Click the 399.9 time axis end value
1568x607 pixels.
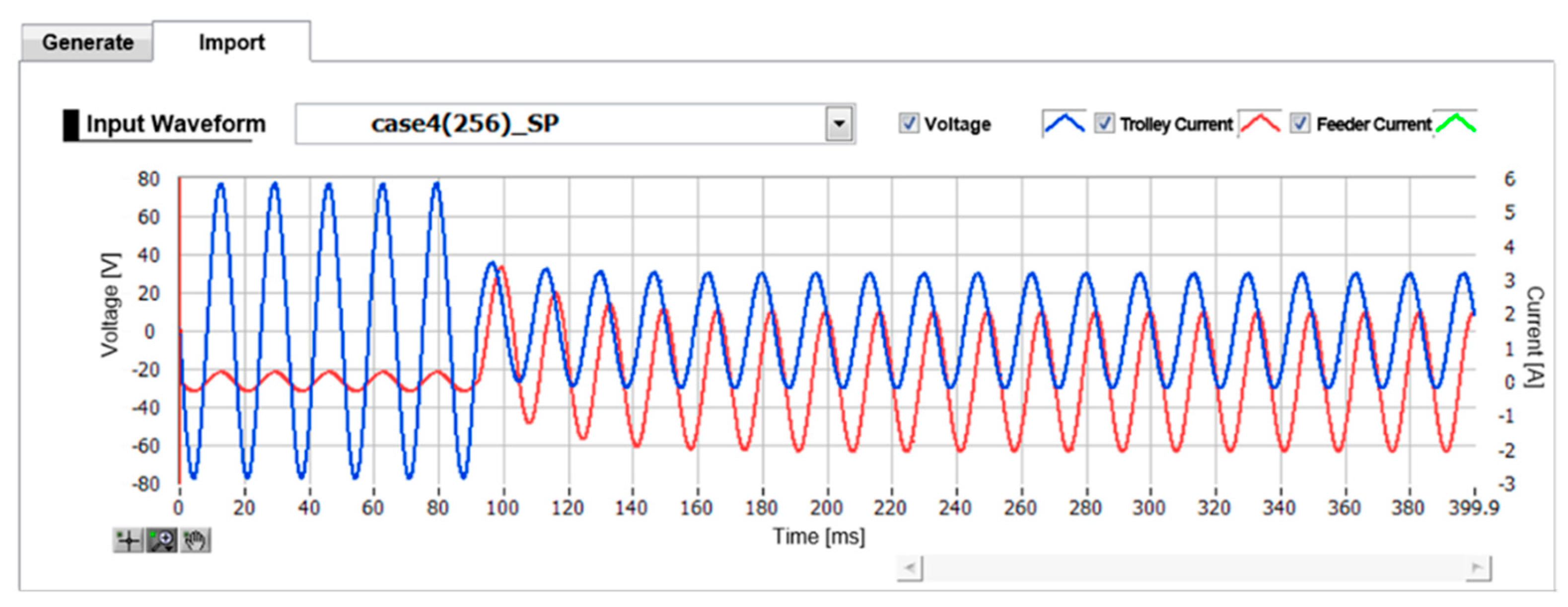1474,508
